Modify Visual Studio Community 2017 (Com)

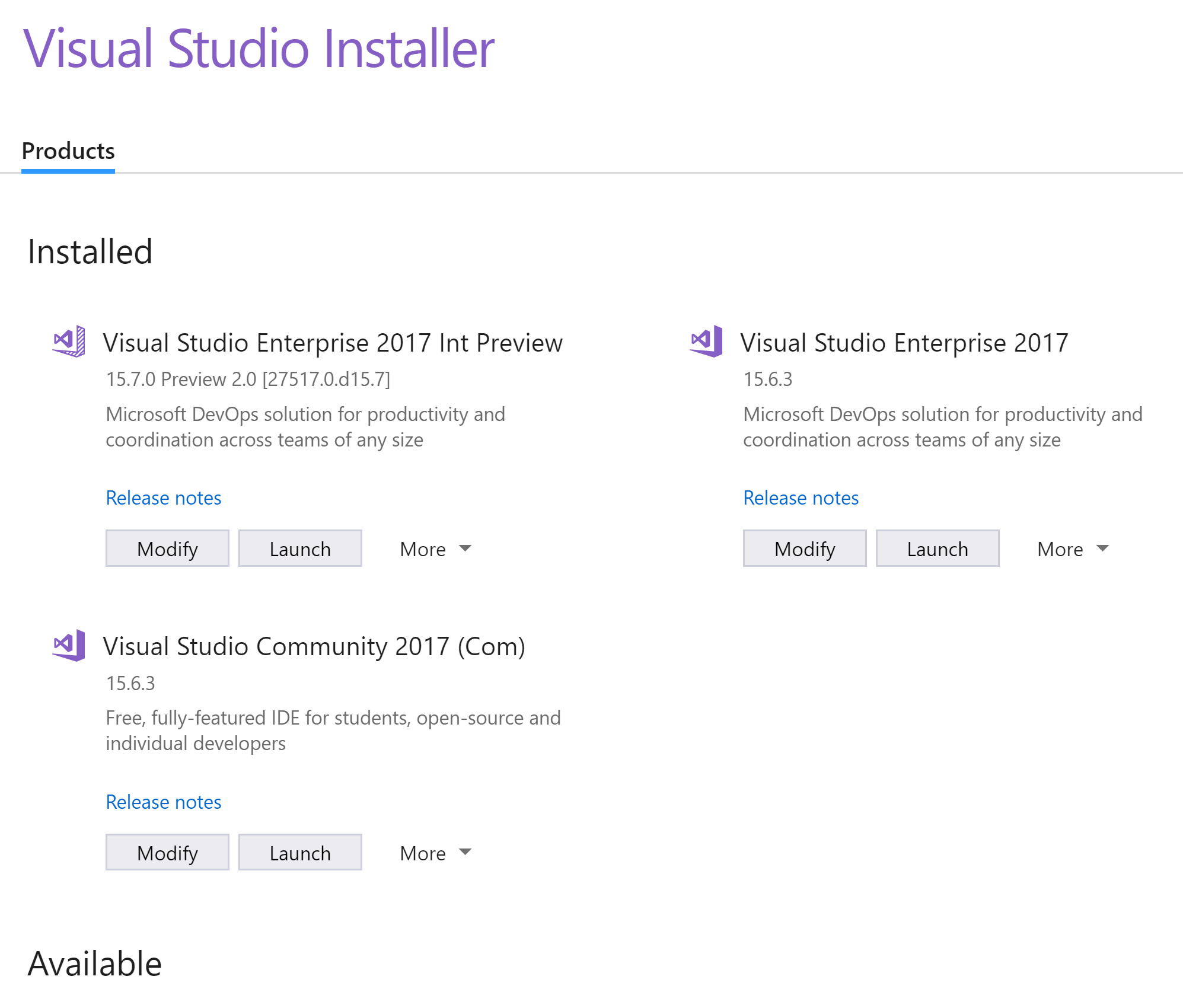pos(167,853)
